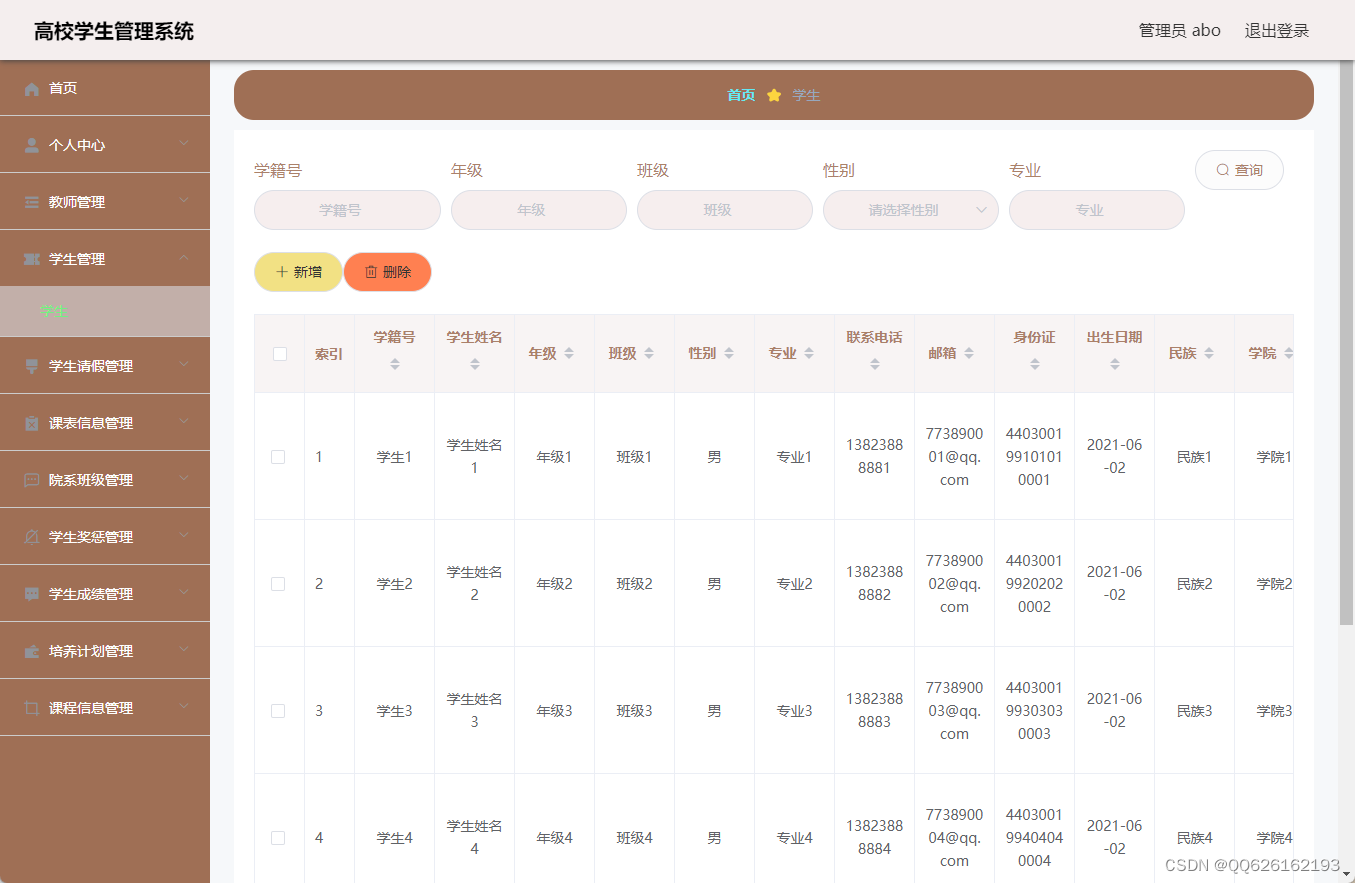
Task: Click the crop icon beside 课程信息管理
Action: [32, 708]
